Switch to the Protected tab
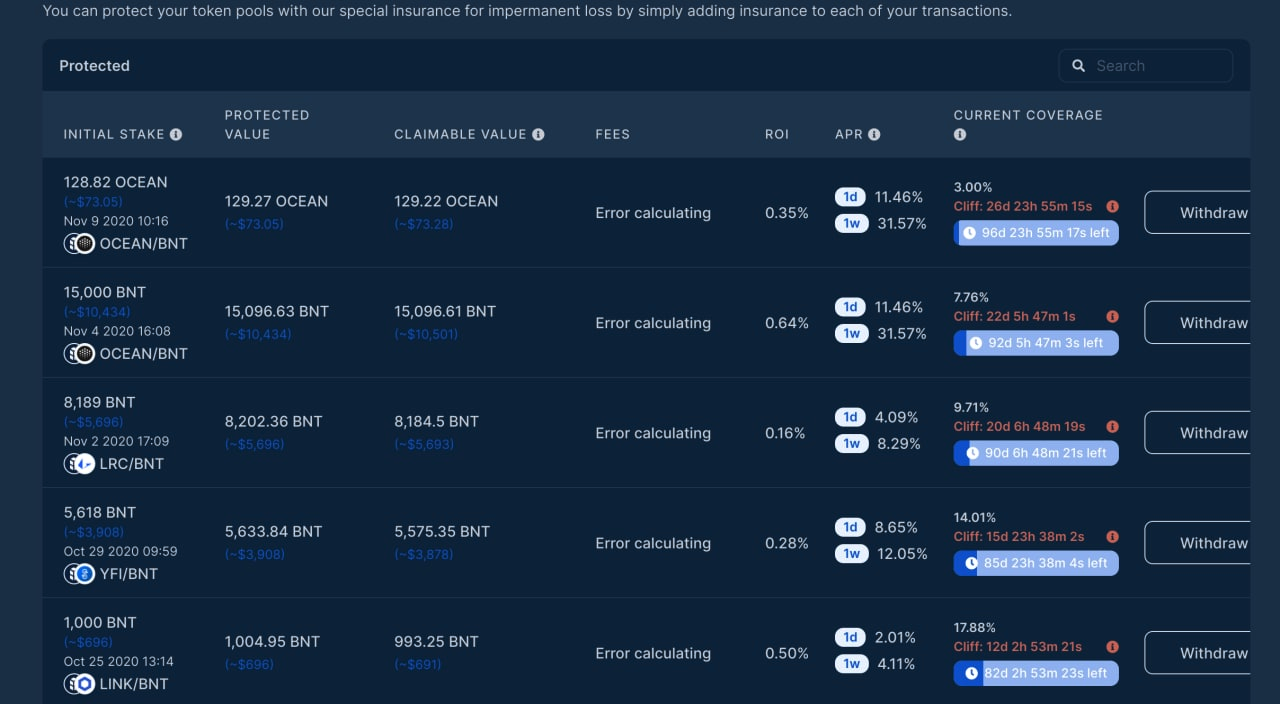Screen dimensions: 1280x704 pyautogui.click(x=94, y=65)
